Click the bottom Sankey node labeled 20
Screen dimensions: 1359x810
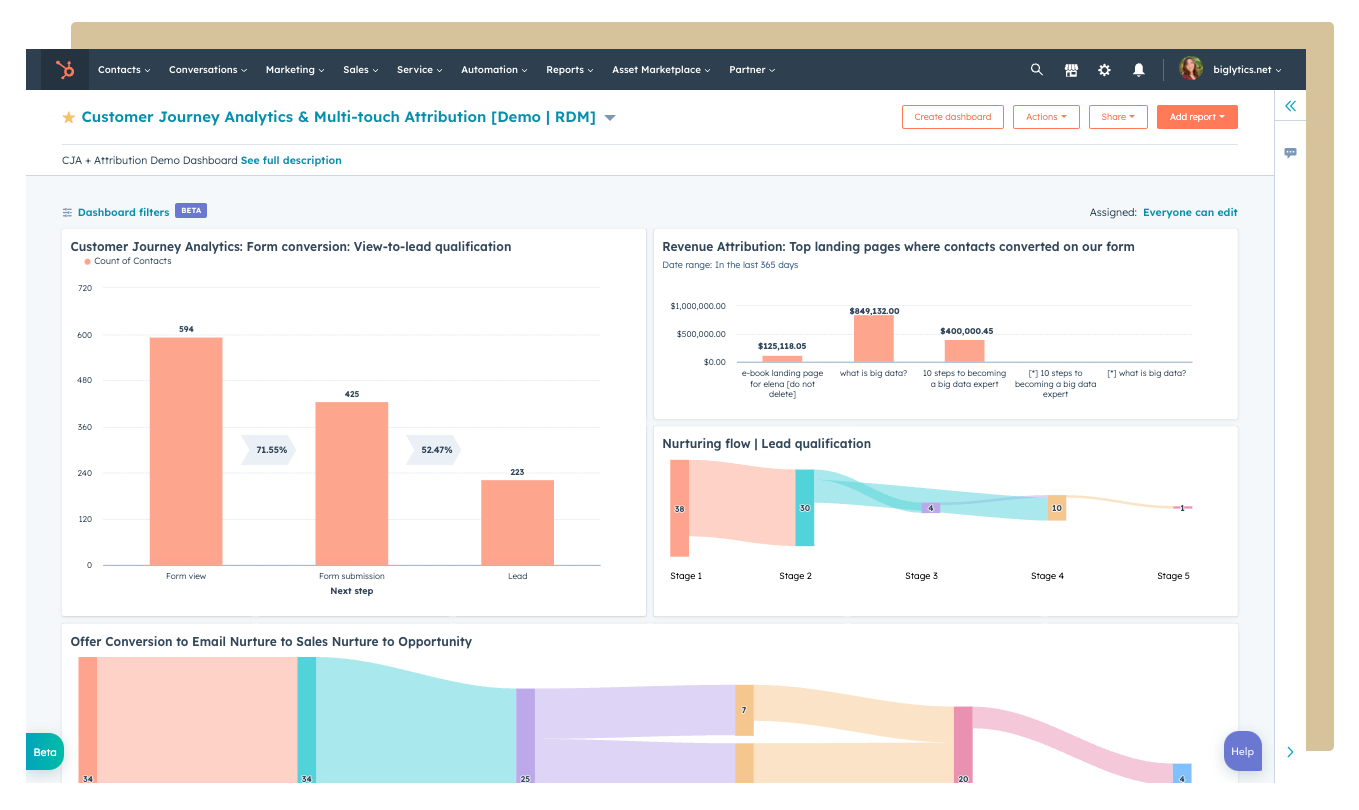963,745
